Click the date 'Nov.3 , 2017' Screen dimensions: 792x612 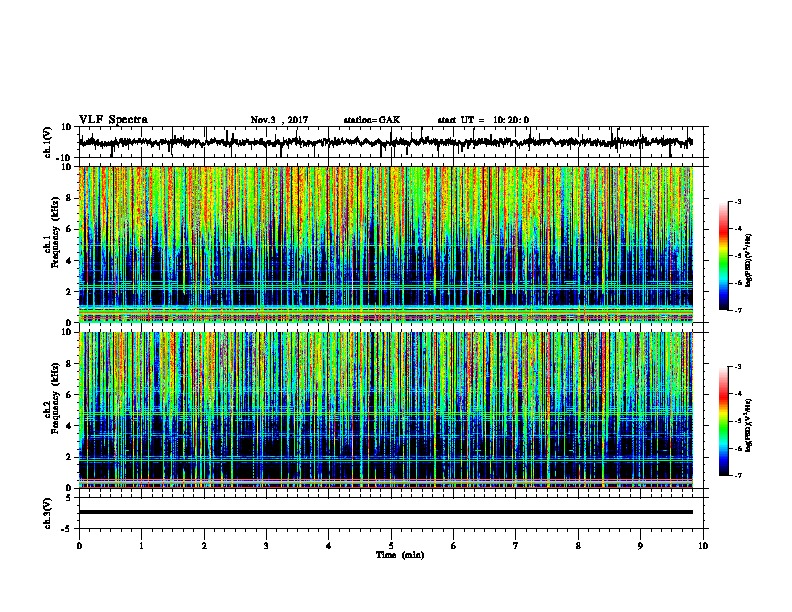279,120
